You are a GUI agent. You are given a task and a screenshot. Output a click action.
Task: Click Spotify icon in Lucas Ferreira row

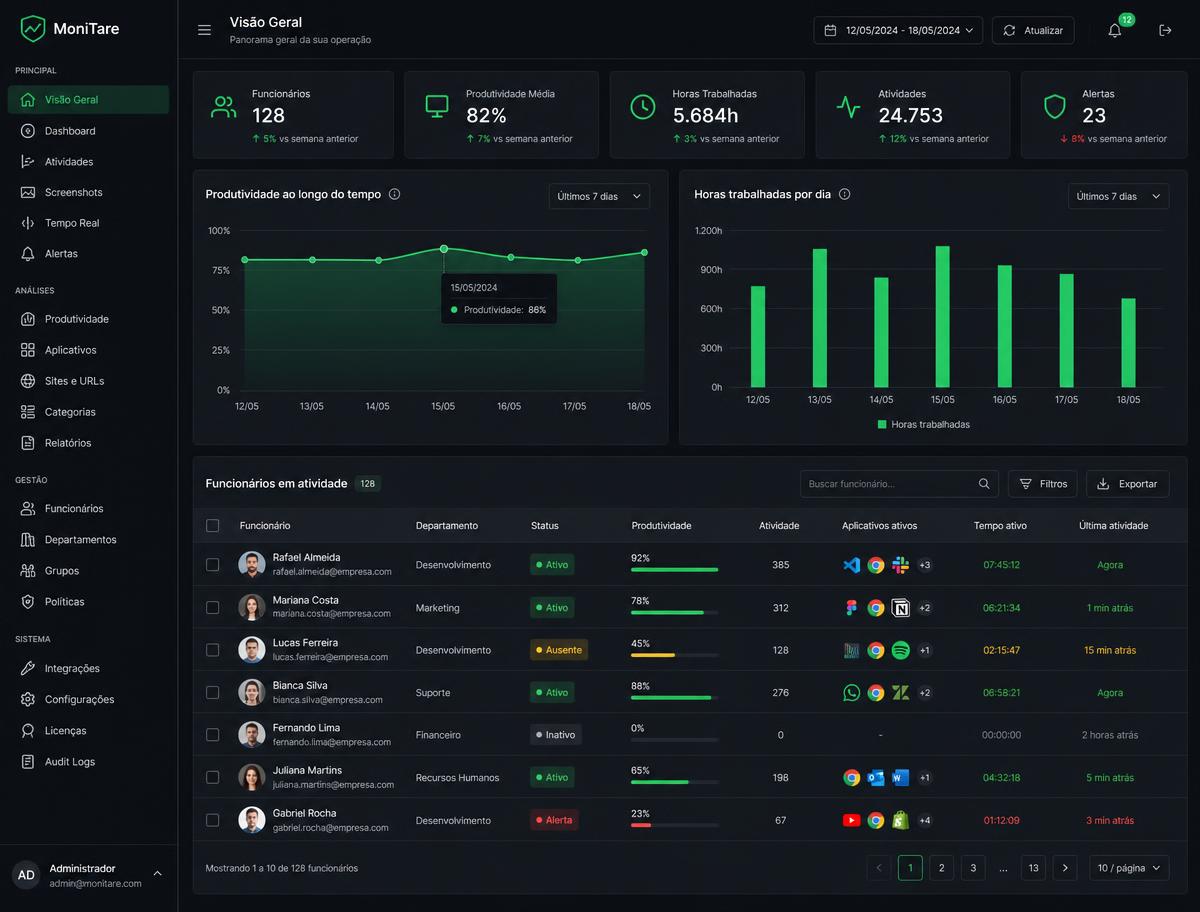pyautogui.click(x=900, y=650)
